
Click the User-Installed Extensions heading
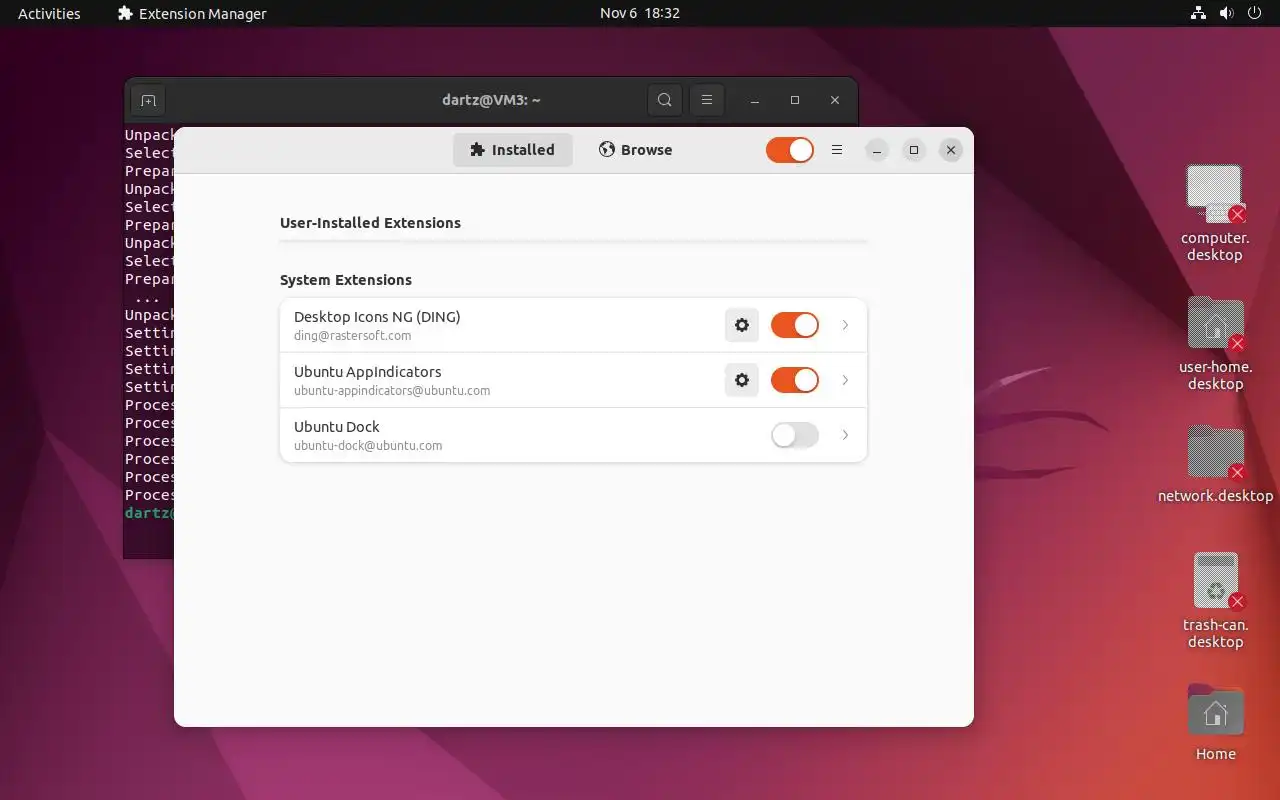pyautogui.click(x=370, y=223)
